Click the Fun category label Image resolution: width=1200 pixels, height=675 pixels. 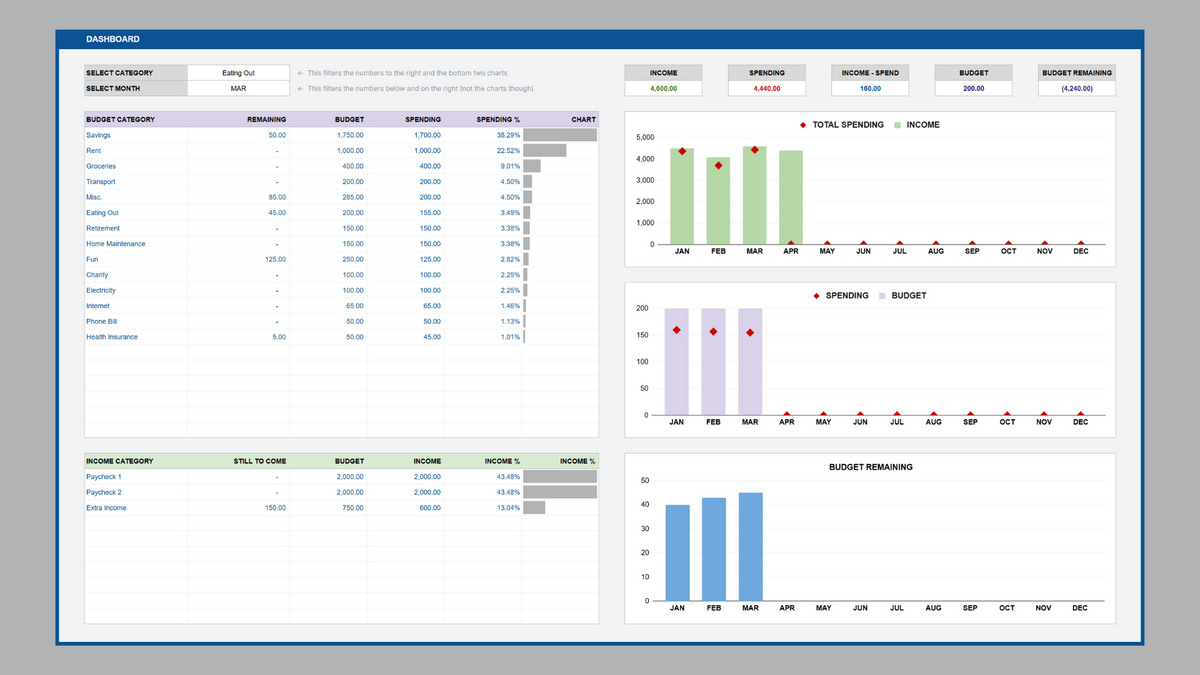(x=92, y=259)
